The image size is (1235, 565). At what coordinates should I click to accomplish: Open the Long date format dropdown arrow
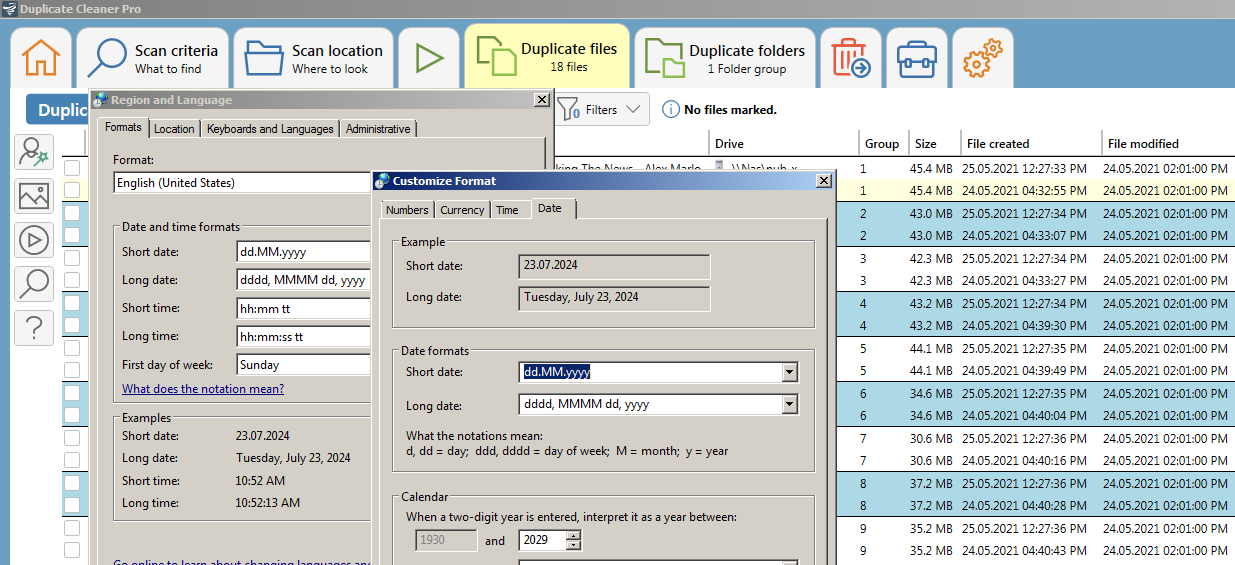click(790, 404)
